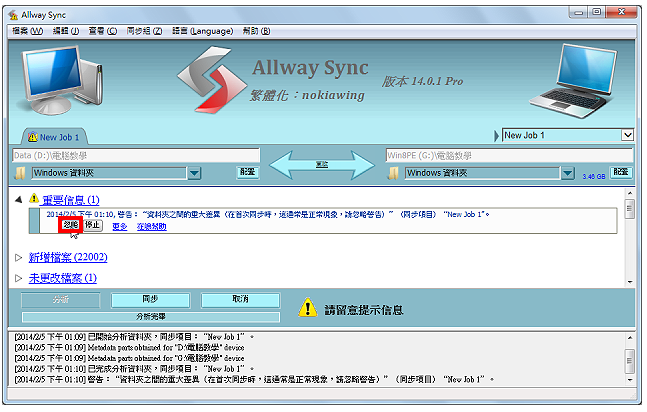Click the arrow icon left of job dropdown
647x412 pixels.
coord(496,136)
